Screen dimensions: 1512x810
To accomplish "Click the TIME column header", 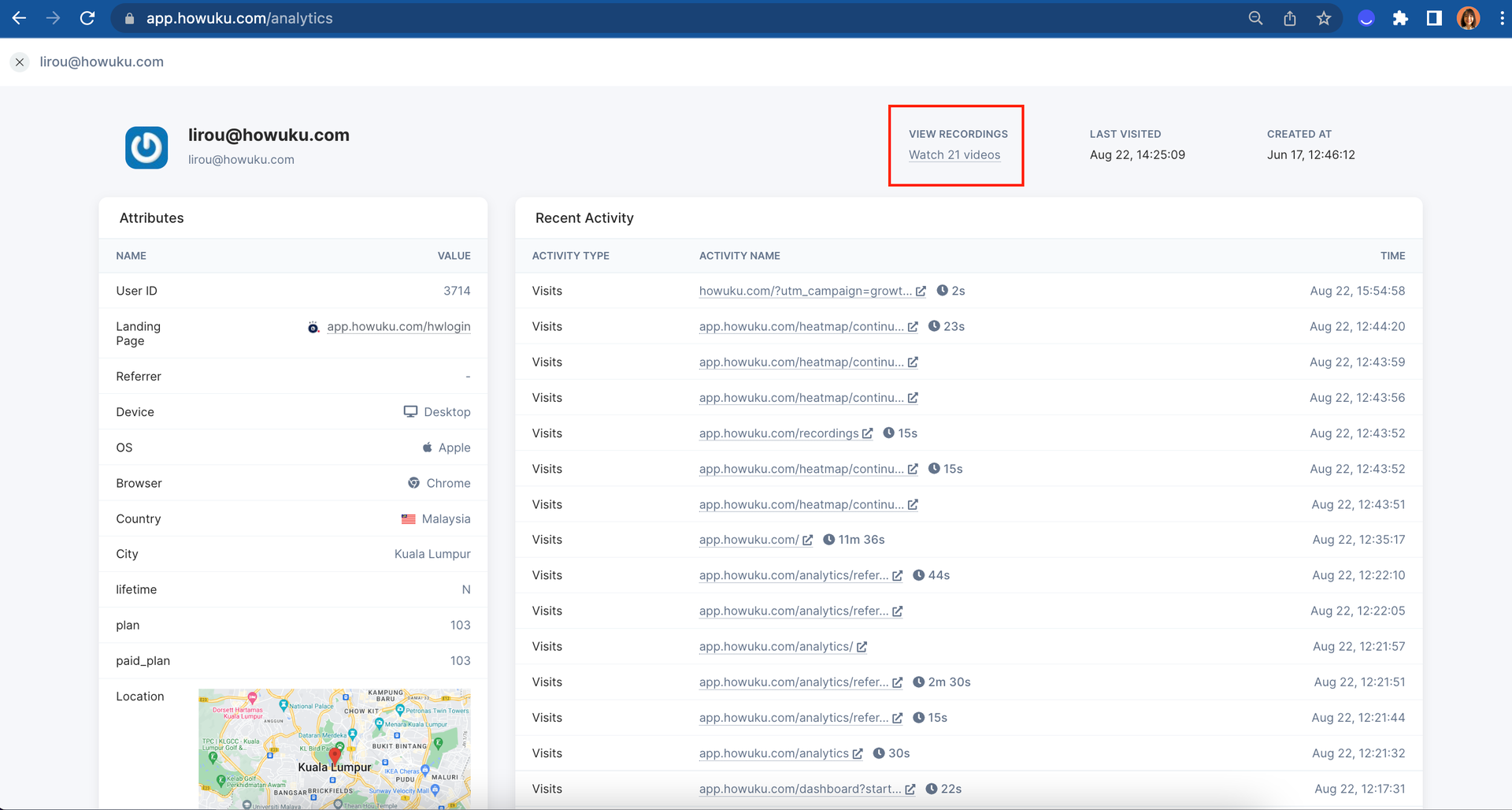I will pos(1392,256).
